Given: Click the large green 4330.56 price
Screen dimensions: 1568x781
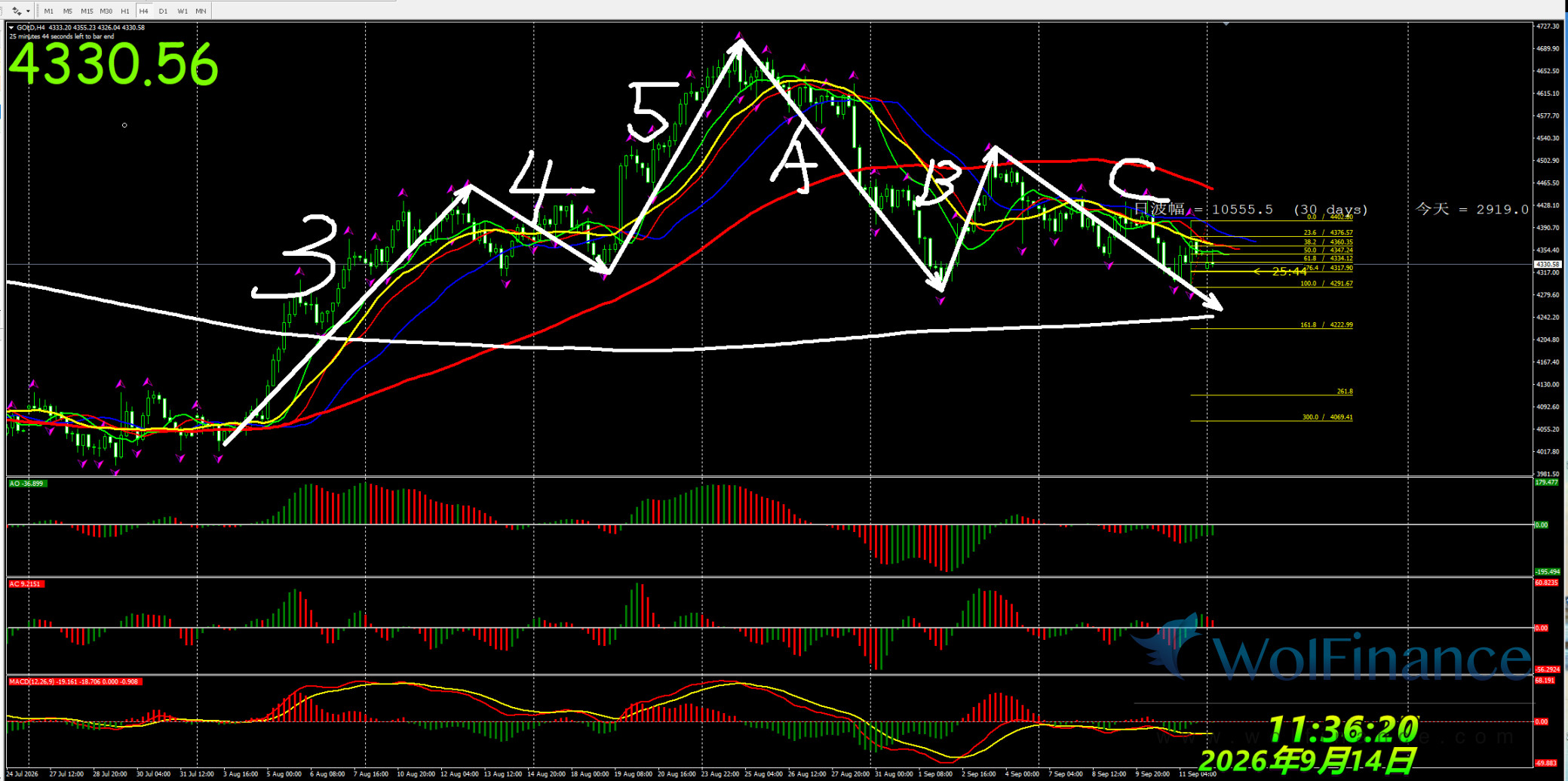Looking at the screenshot, I should tap(114, 64).
